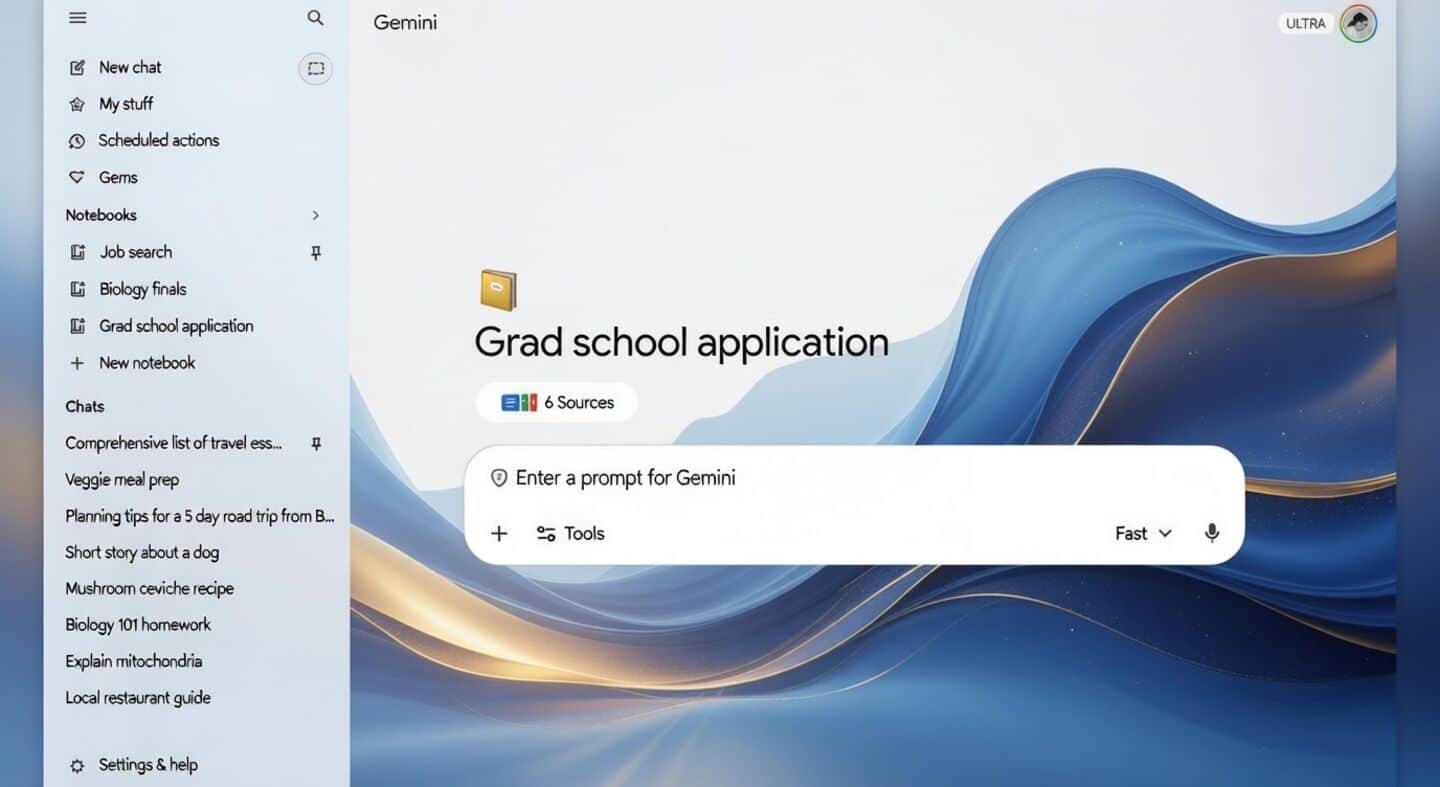
Task: View the 6 Sources for this notebook
Action: pyautogui.click(x=556, y=402)
